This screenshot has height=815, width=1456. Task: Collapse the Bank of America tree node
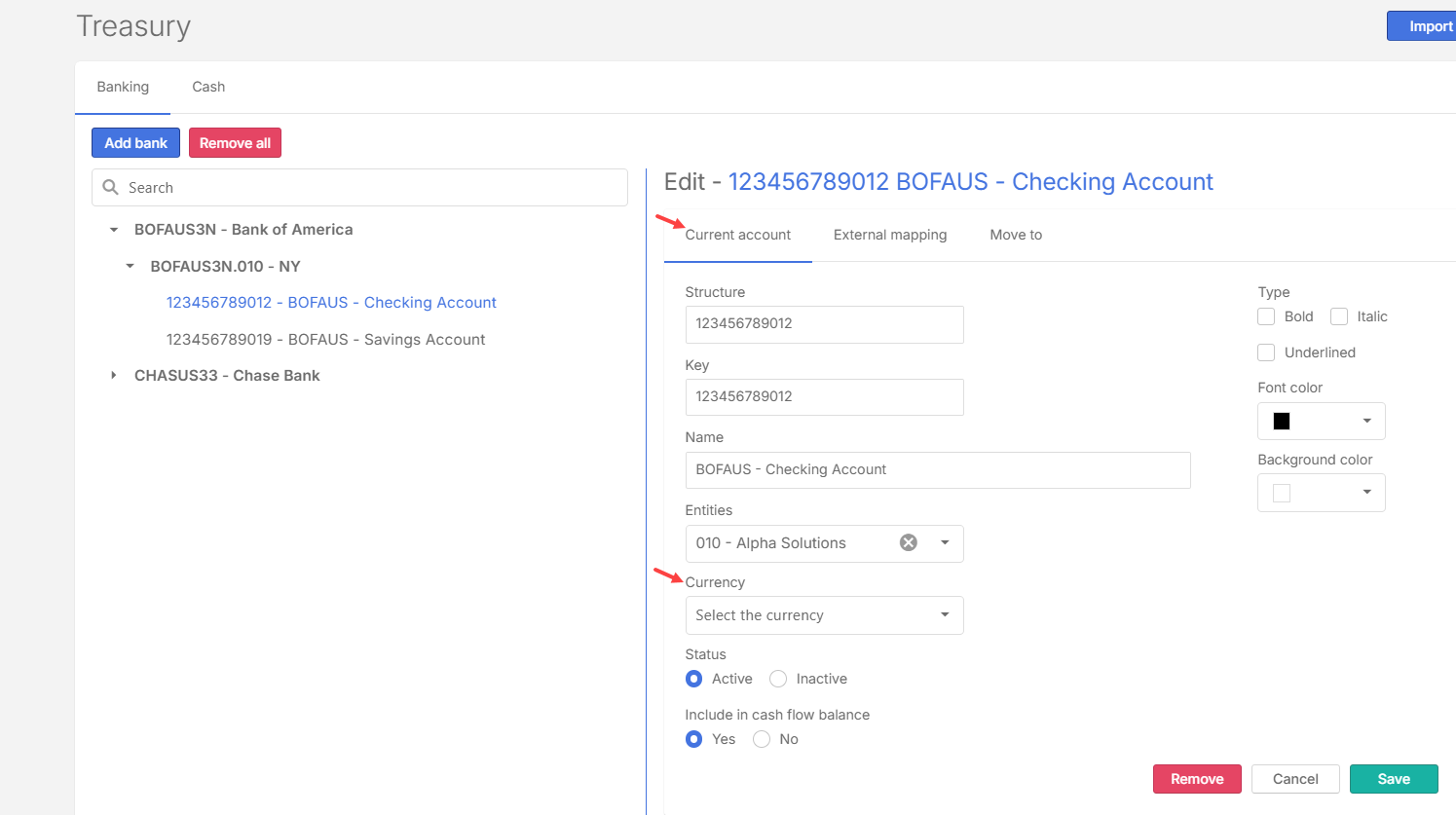114,230
